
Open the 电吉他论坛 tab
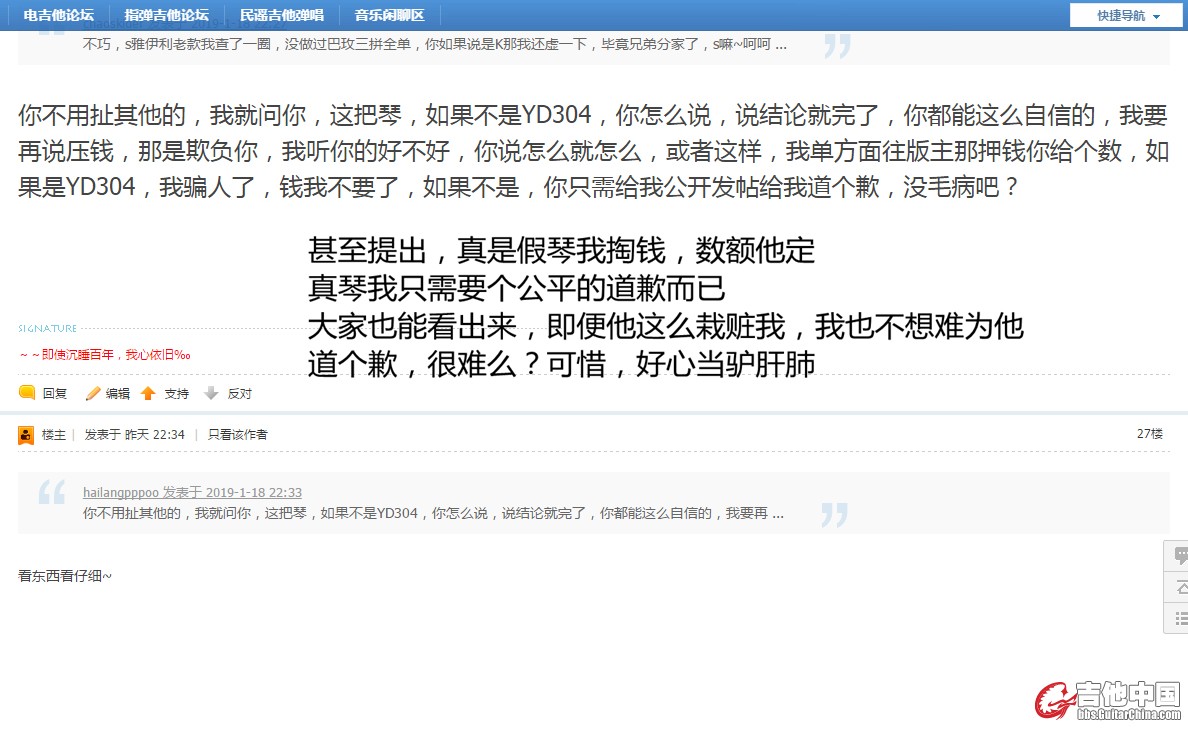pos(59,15)
